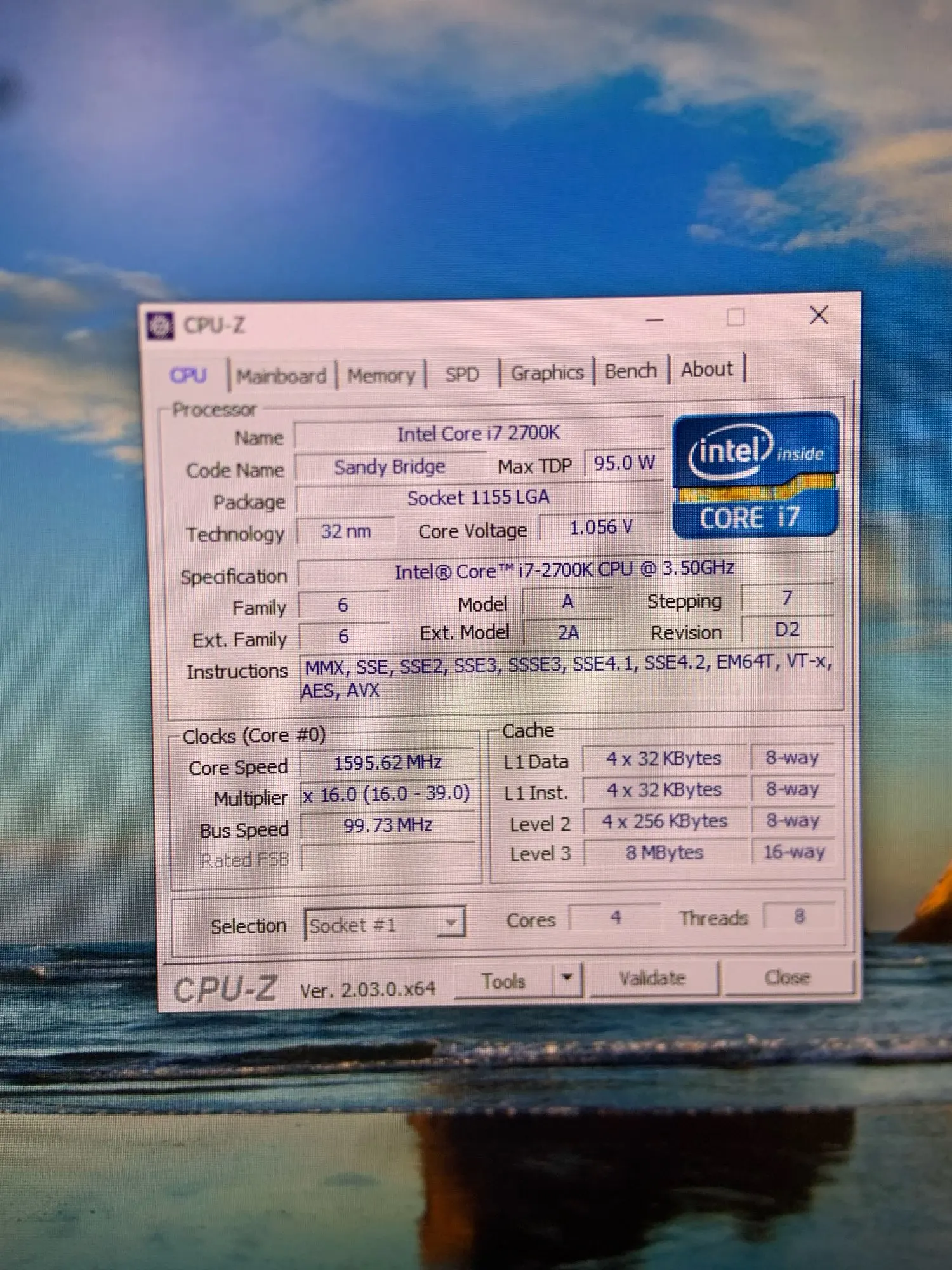Viewport: 952px width, 1270px height.
Task: Open the Mainboard tab
Action: point(281,376)
